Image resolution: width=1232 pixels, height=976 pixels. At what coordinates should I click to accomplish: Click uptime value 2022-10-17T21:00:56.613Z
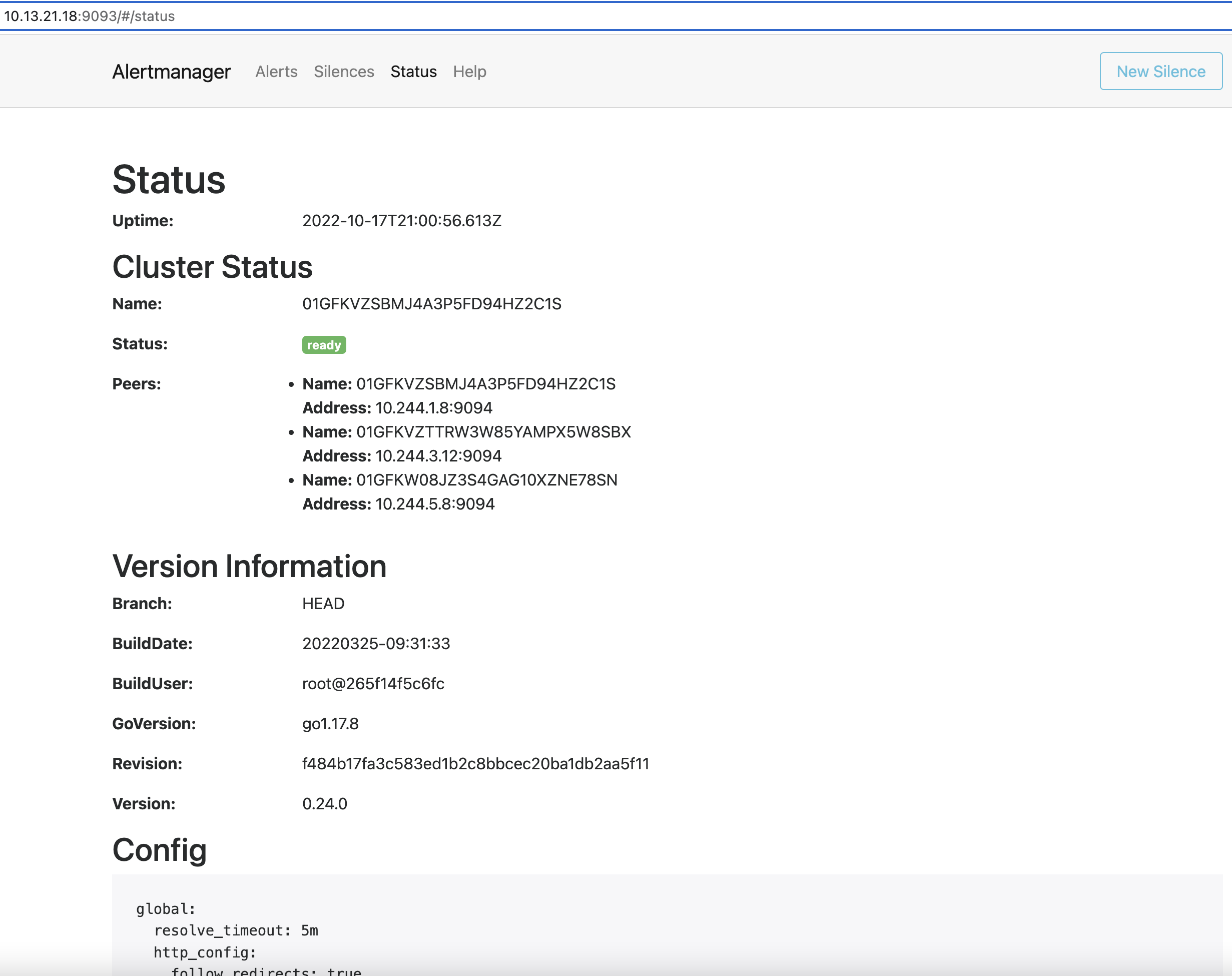coord(401,221)
